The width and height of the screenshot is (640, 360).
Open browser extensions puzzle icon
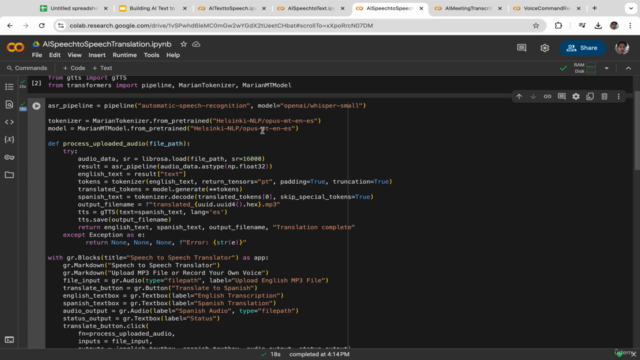[558, 26]
